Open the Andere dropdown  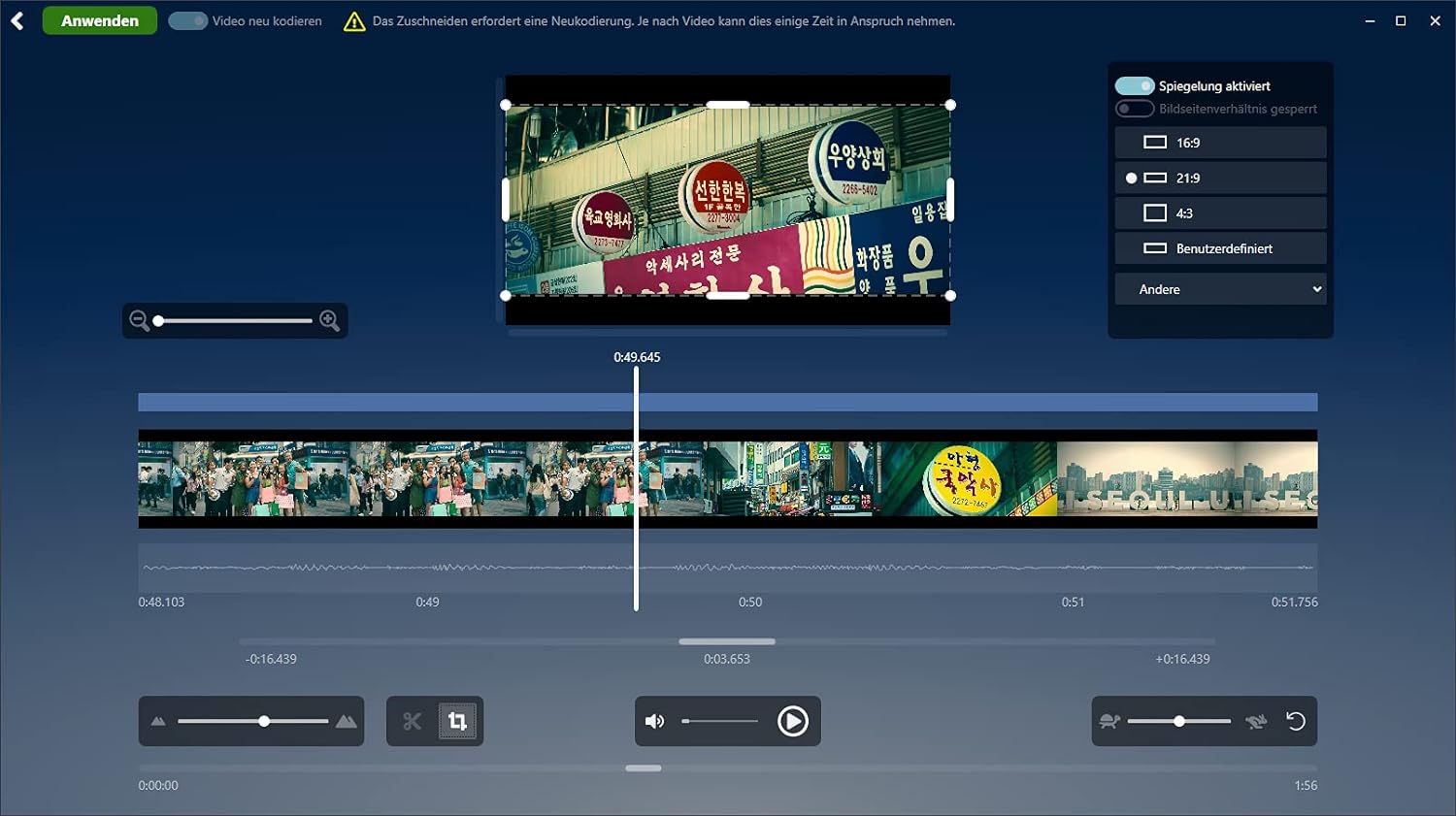(x=1220, y=289)
